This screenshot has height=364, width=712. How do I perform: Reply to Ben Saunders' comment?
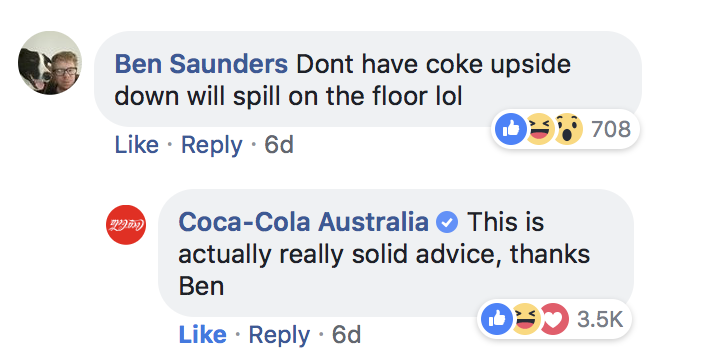(212, 146)
